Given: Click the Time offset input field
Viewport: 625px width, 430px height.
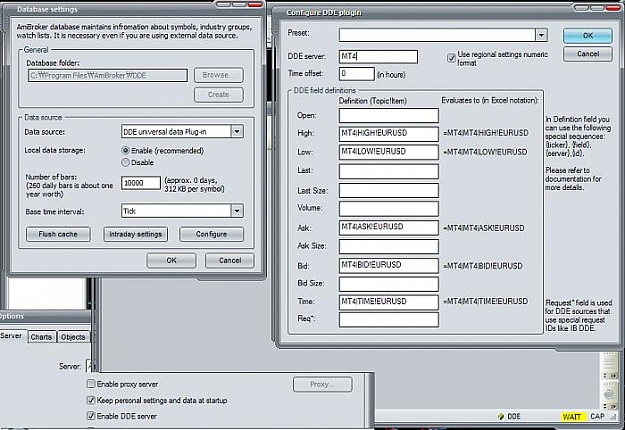Looking at the screenshot, I should 357,74.
